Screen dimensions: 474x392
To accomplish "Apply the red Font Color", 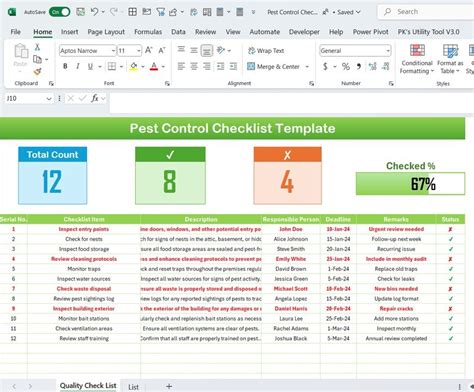I will point(154,66).
